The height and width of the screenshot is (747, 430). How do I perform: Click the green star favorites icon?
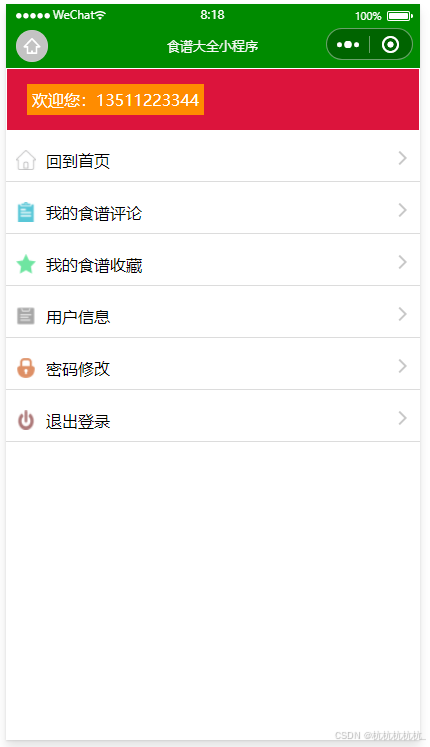[26, 264]
